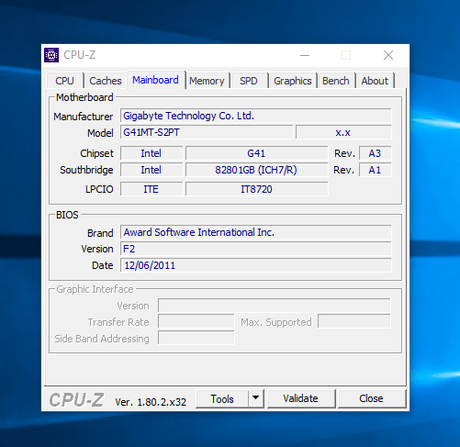Click BIOS brand Award Software International Inc.

[x=255, y=232]
